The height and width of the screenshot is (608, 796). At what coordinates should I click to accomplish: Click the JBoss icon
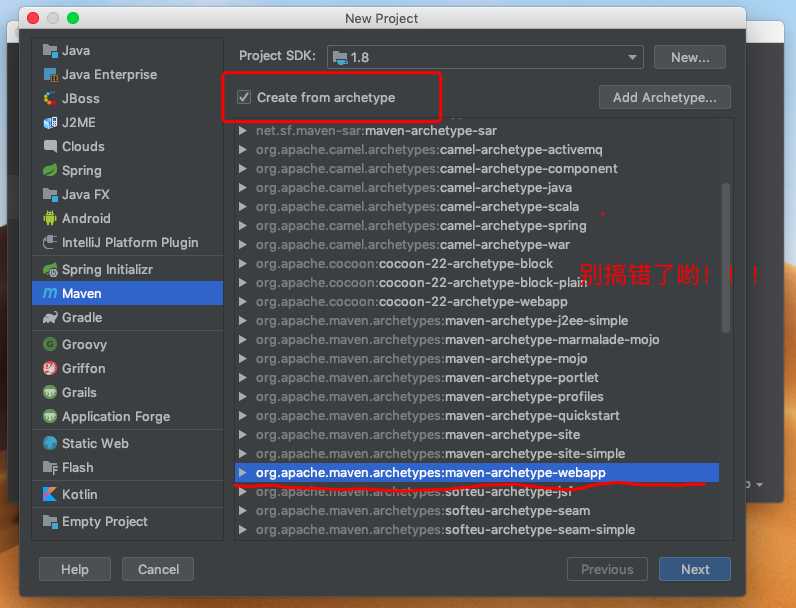point(50,98)
